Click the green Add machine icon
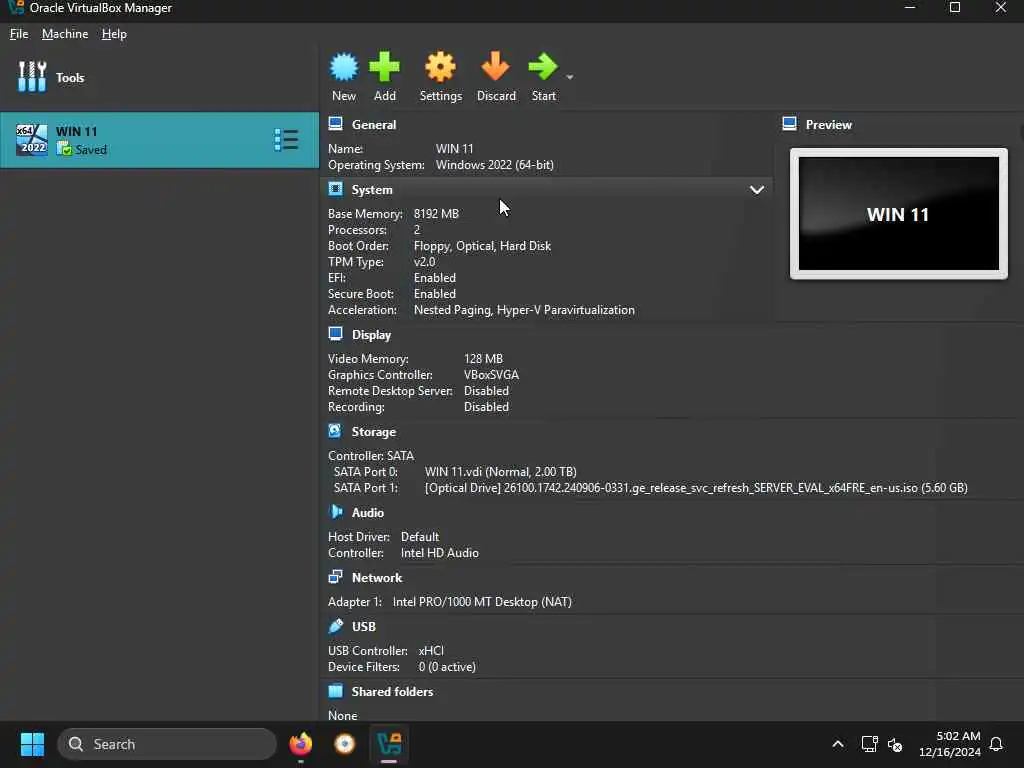This screenshot has height=768, width=1024. click(x=385, y=67)
